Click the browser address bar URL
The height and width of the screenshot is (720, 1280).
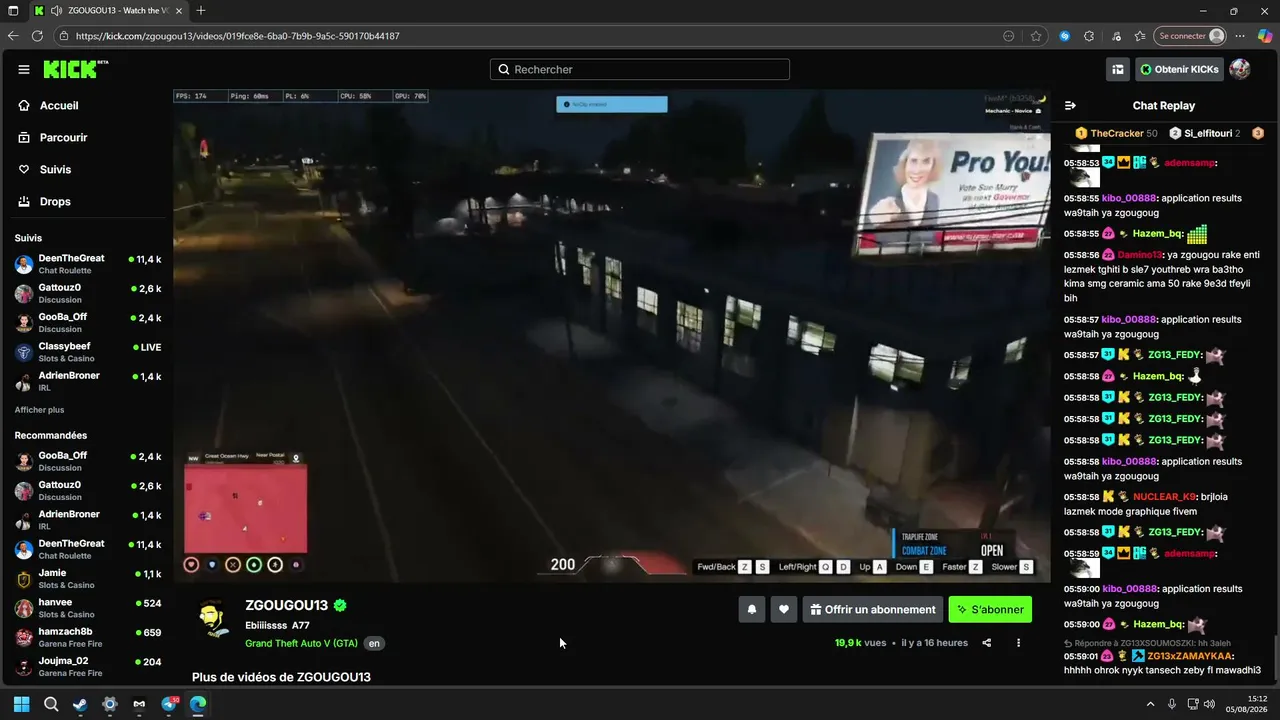pos(237,36)
